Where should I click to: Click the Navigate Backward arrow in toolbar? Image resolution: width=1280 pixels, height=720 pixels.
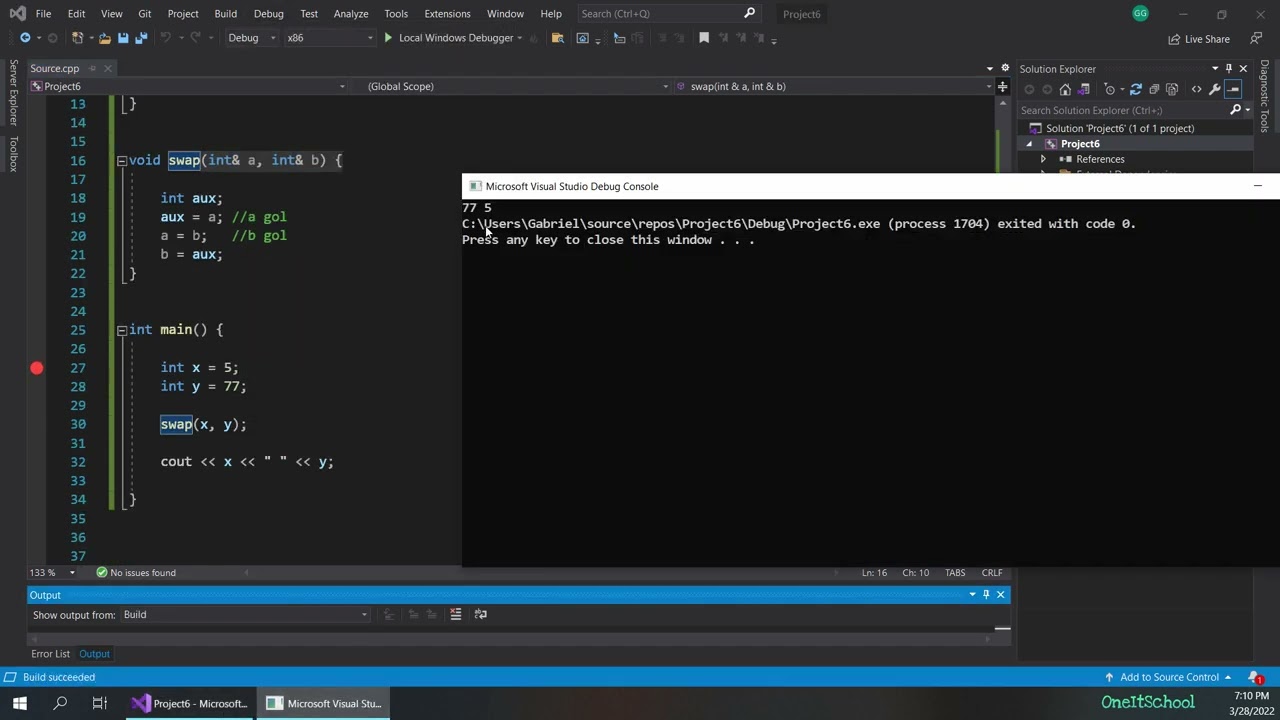click(25, 38)
